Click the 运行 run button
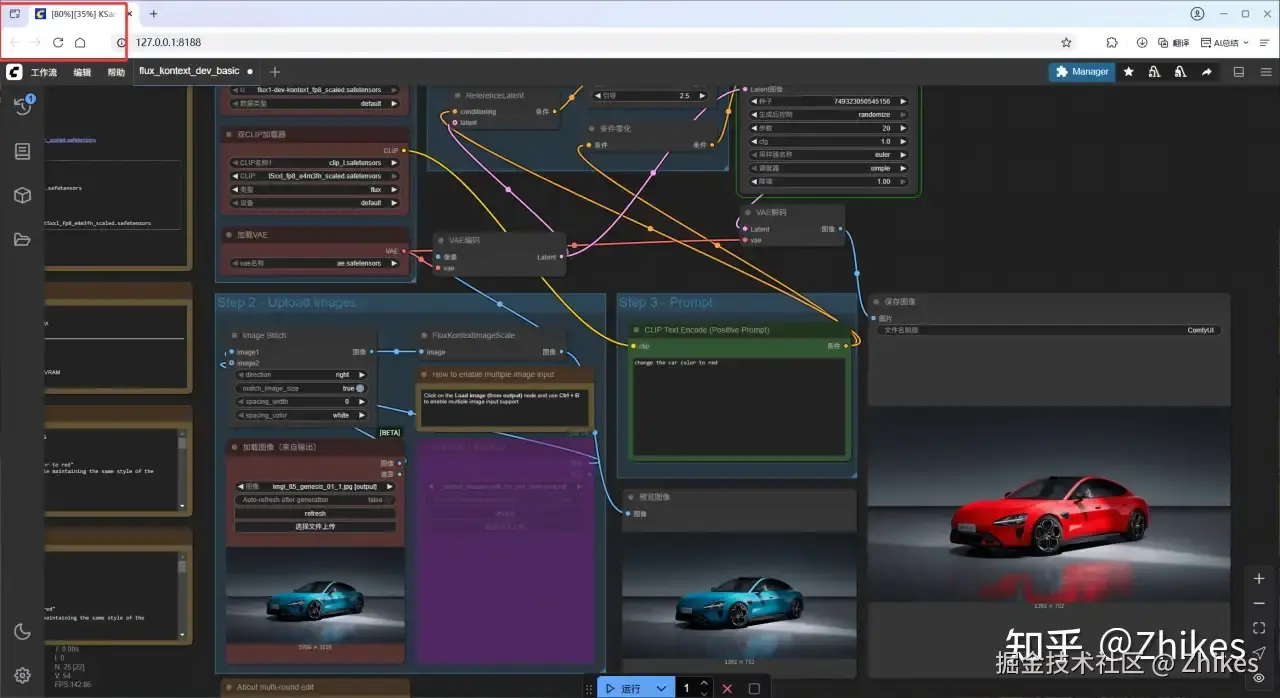Screen dimensions: 1280x698 click(623, 688)
